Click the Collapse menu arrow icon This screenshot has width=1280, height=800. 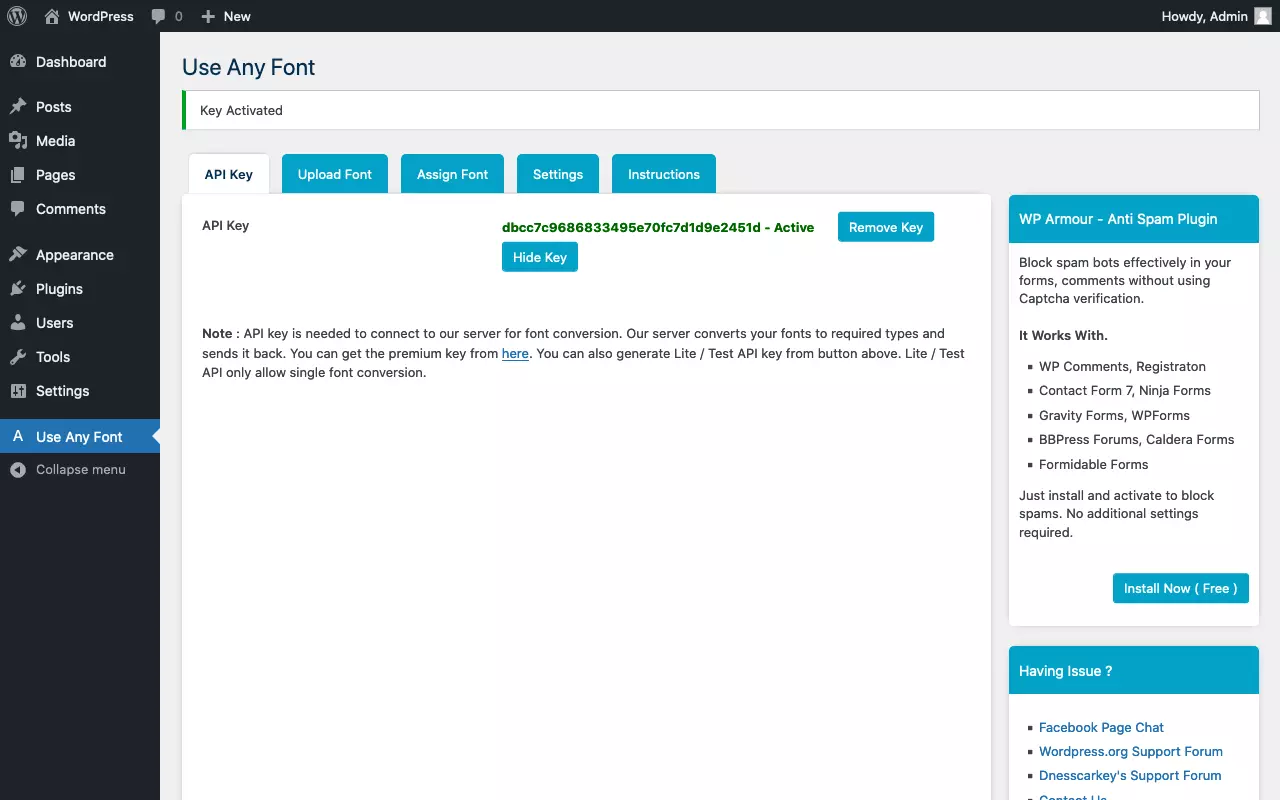pyautogui.click(x=18, y=470)
